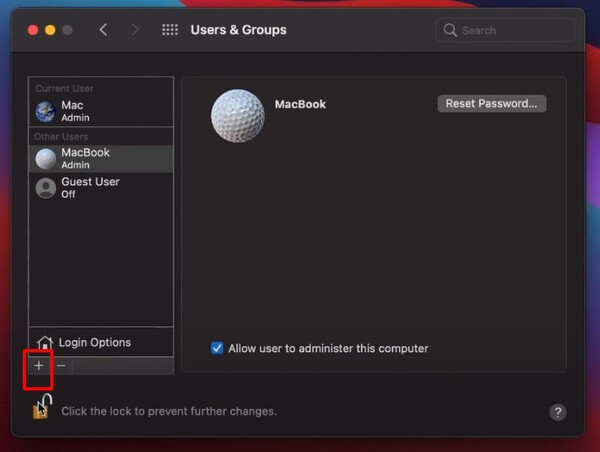Click the back navigation arrow

tap(103, 29)
